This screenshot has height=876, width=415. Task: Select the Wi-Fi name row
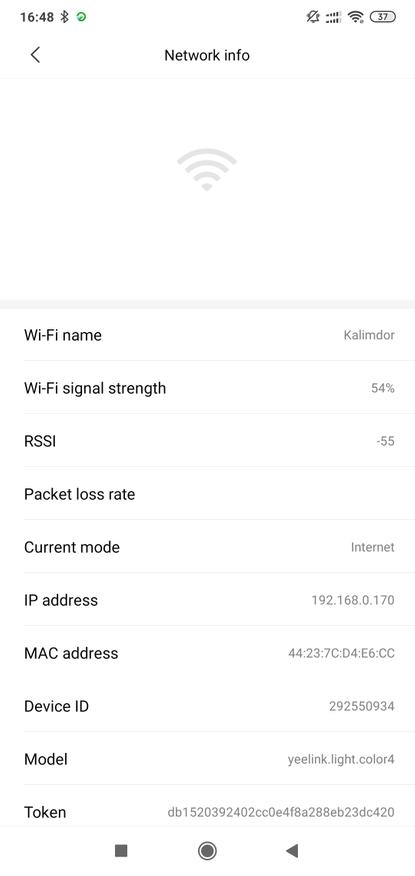(209, 335)
